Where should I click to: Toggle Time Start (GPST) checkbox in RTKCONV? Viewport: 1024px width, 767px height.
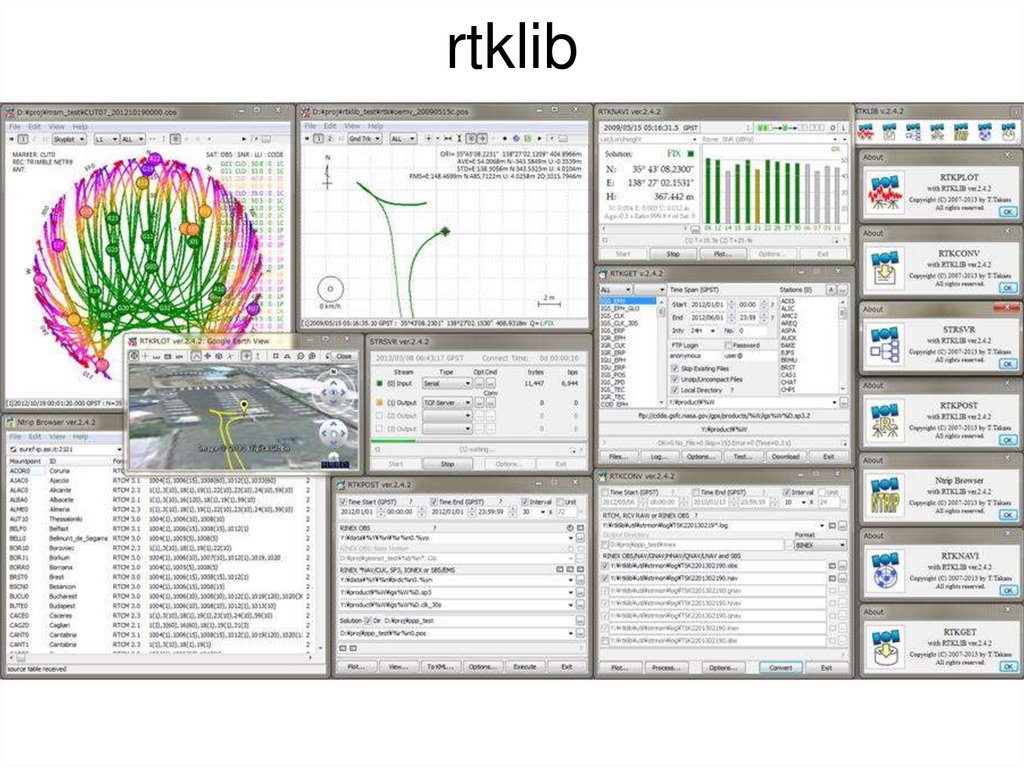pos(605,492)
